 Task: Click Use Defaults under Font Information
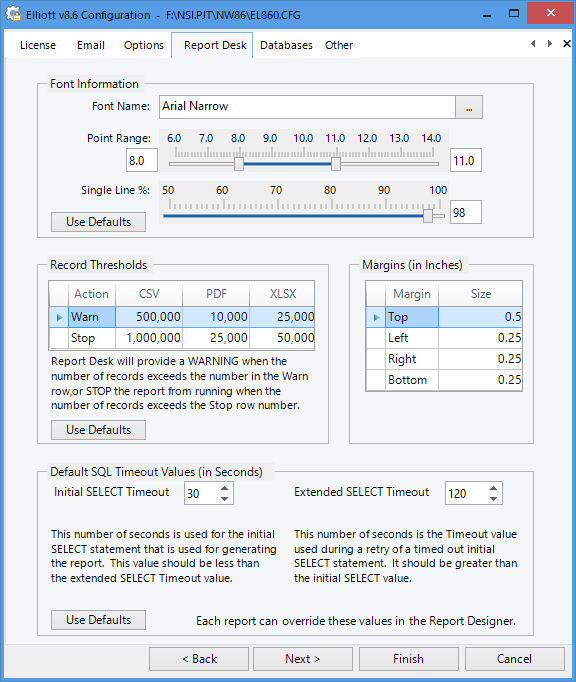coord(98,222)
